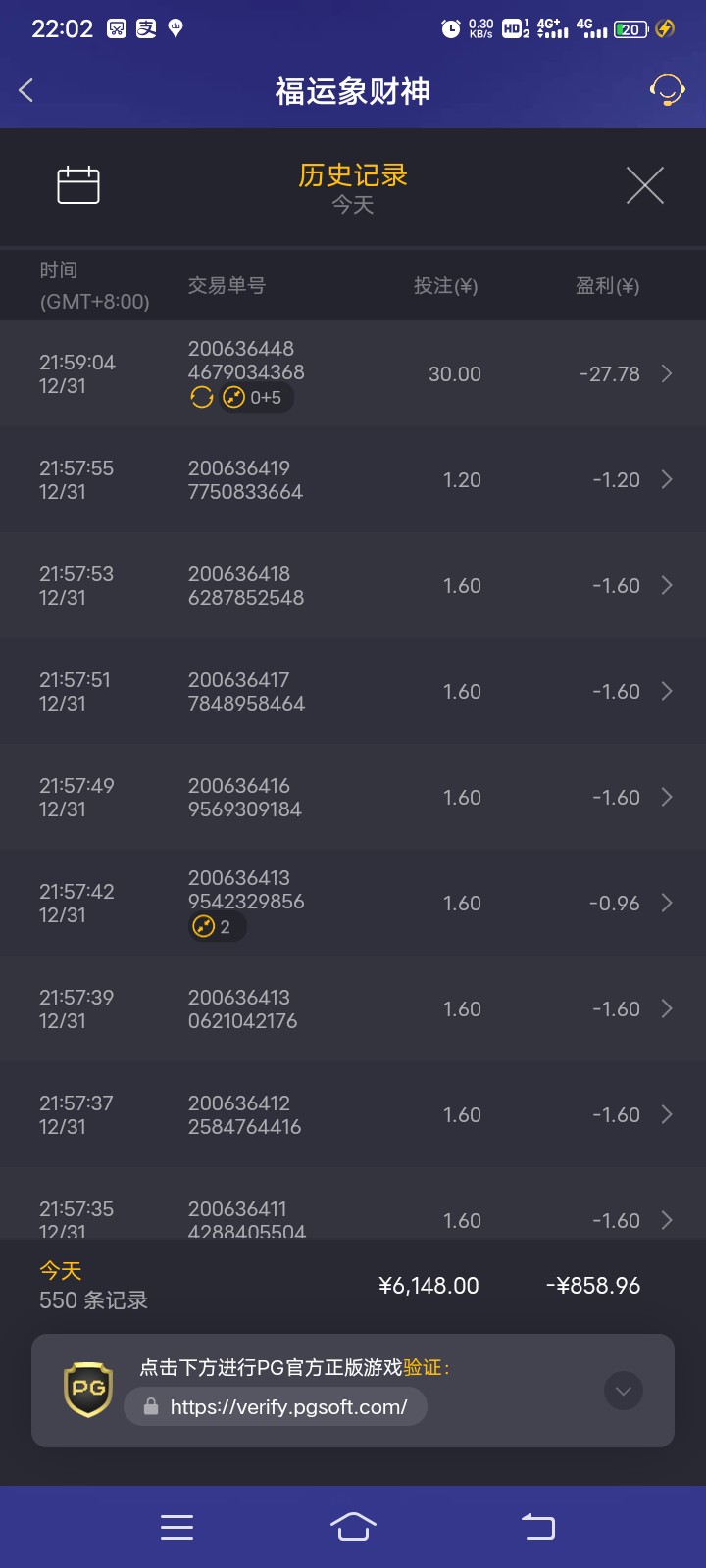Screen dimensions: 706x1568
Task: Close the history records panel
Action: (x=644, y=185)
